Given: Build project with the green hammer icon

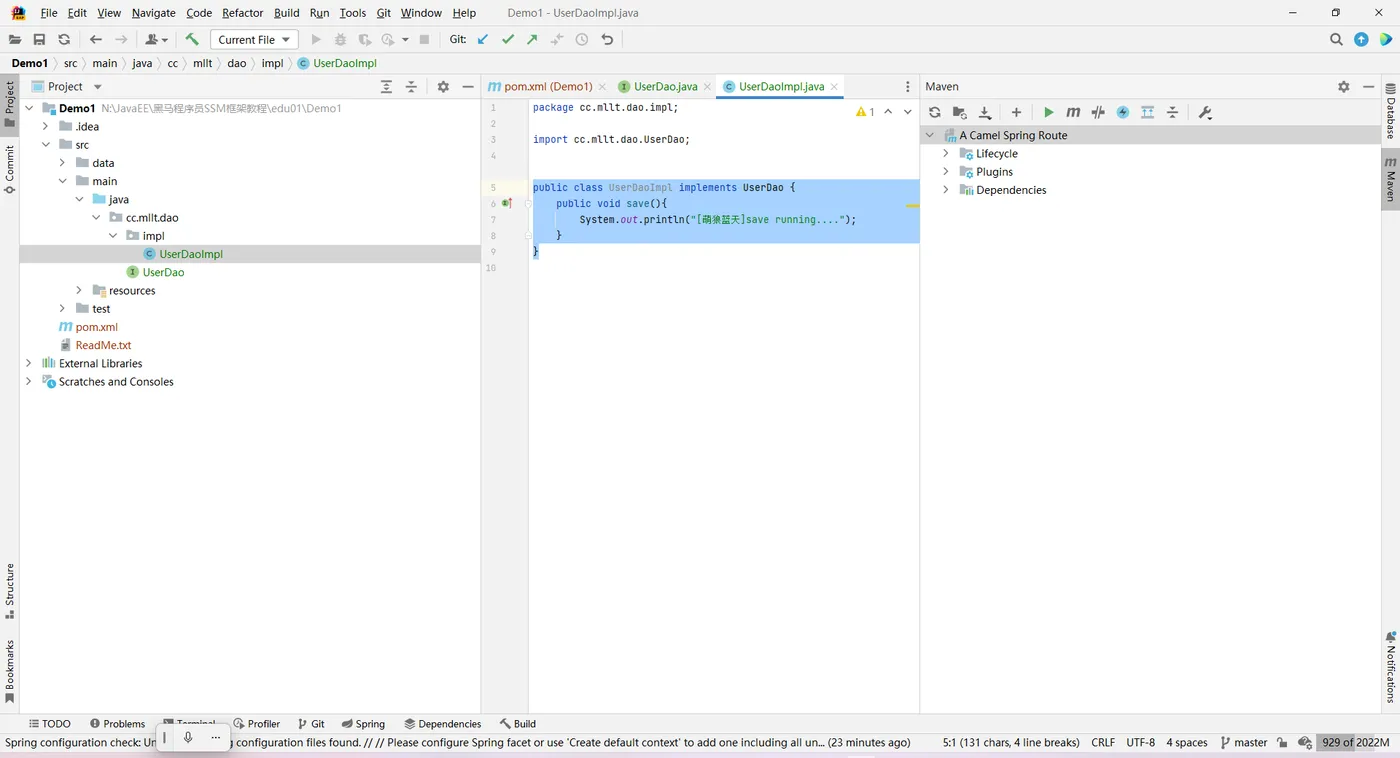Looking at the screenshot, I should pos(192,40).
